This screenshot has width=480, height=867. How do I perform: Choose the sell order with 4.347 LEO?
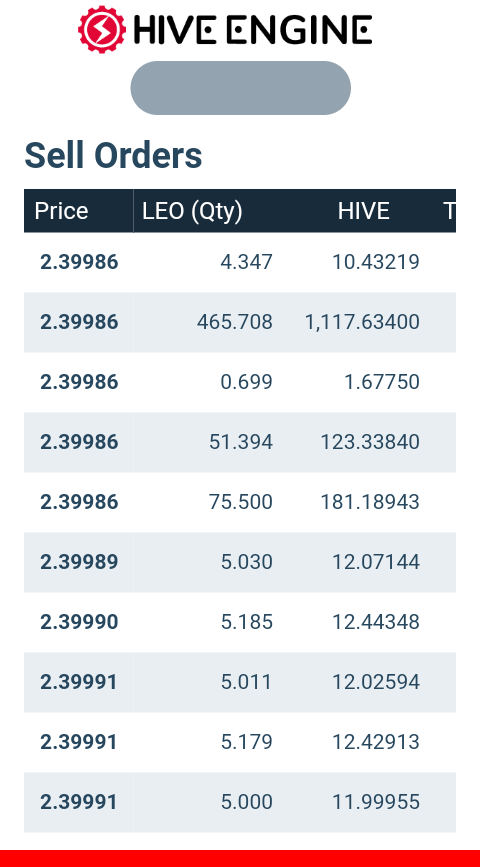pos(240,262)
